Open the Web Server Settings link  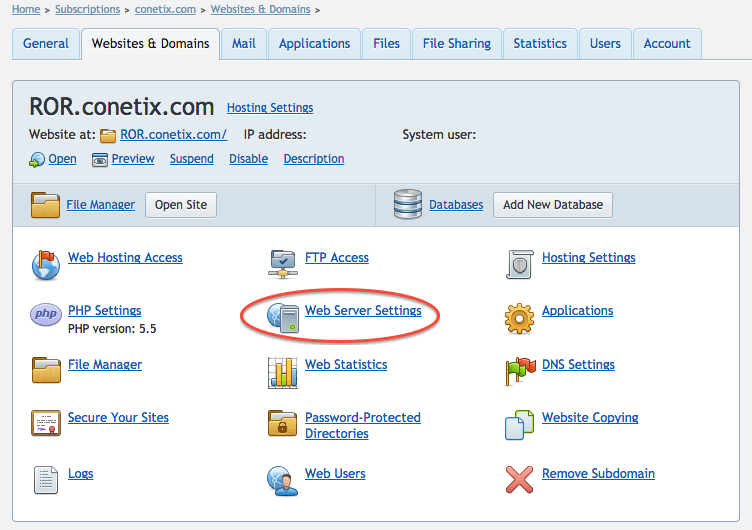click(363, 311)
